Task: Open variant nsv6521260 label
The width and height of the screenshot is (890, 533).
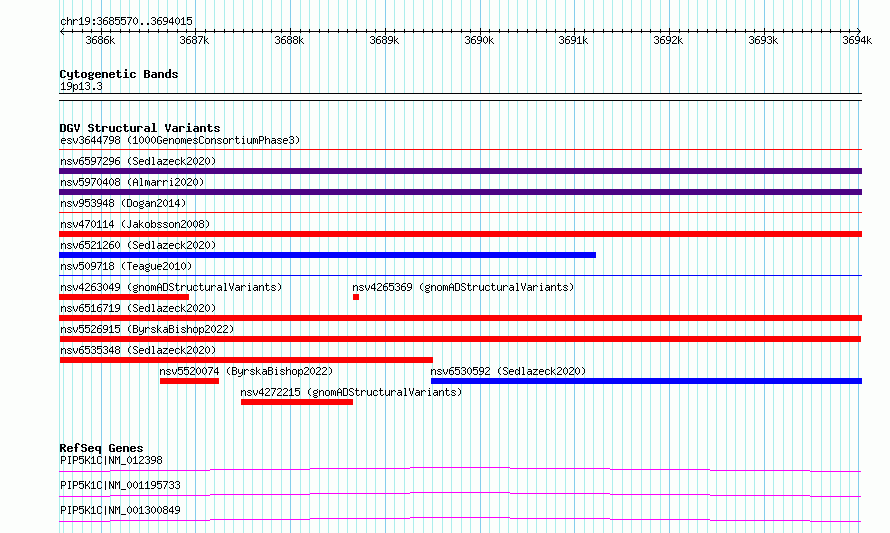Action: (x=138, y=245)
